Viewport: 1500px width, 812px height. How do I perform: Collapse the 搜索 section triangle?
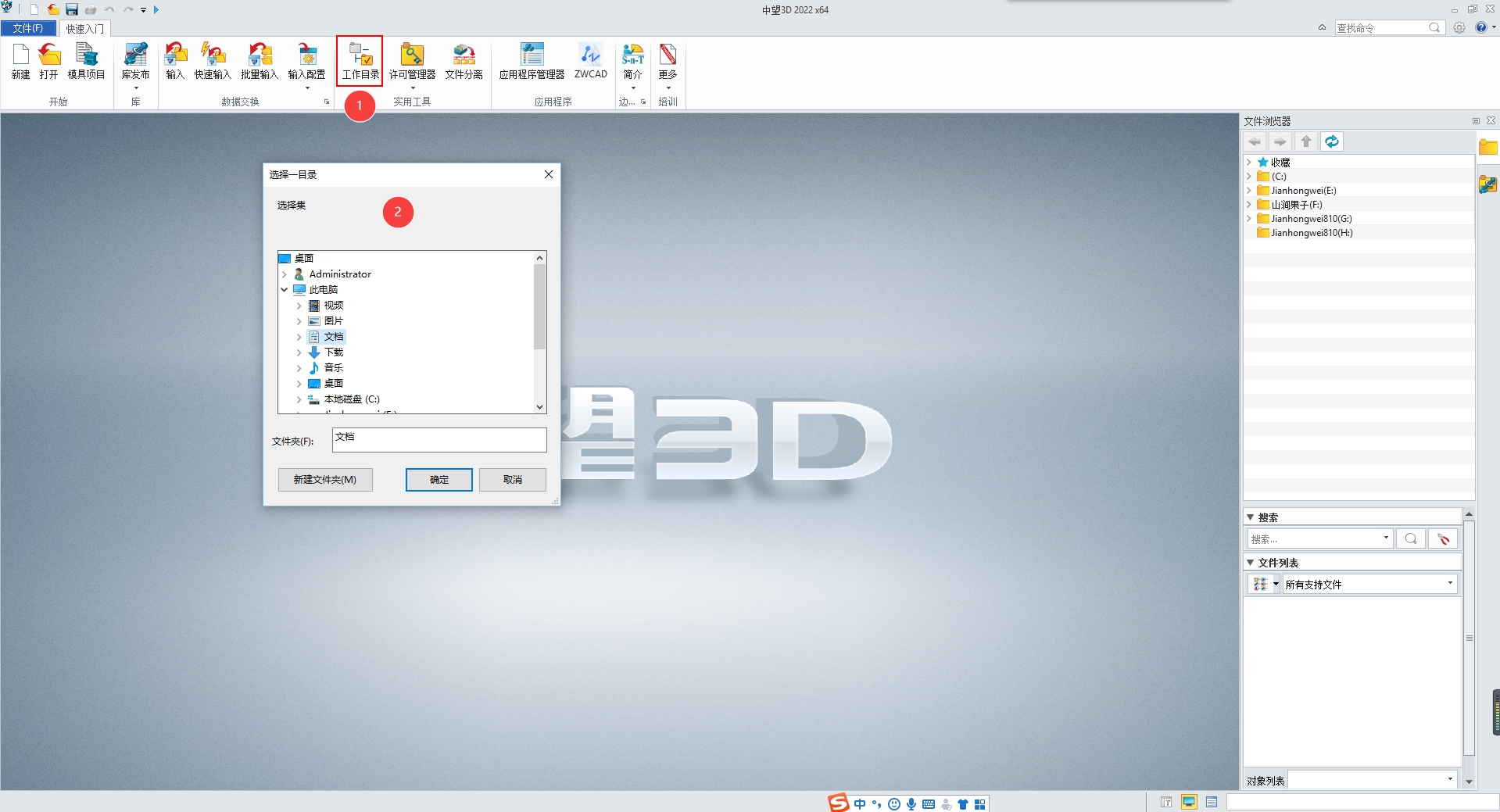1250,517
